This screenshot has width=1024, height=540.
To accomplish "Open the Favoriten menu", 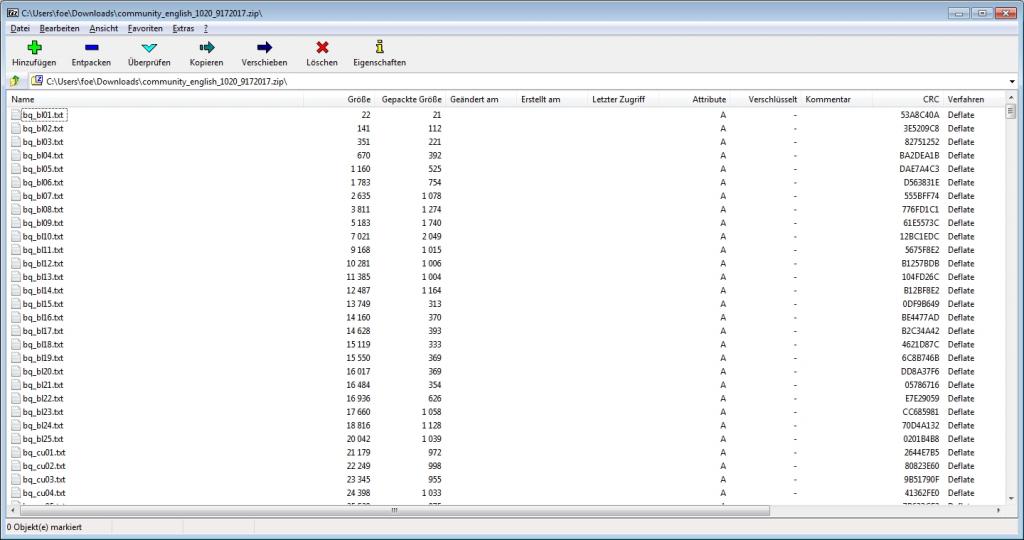I will tap(145, 28).
